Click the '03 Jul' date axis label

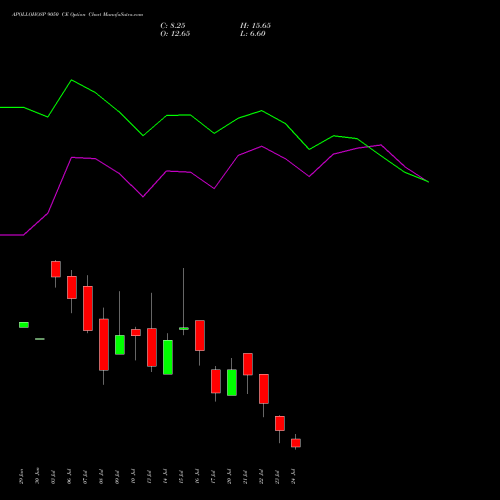[x=53, y=476]
